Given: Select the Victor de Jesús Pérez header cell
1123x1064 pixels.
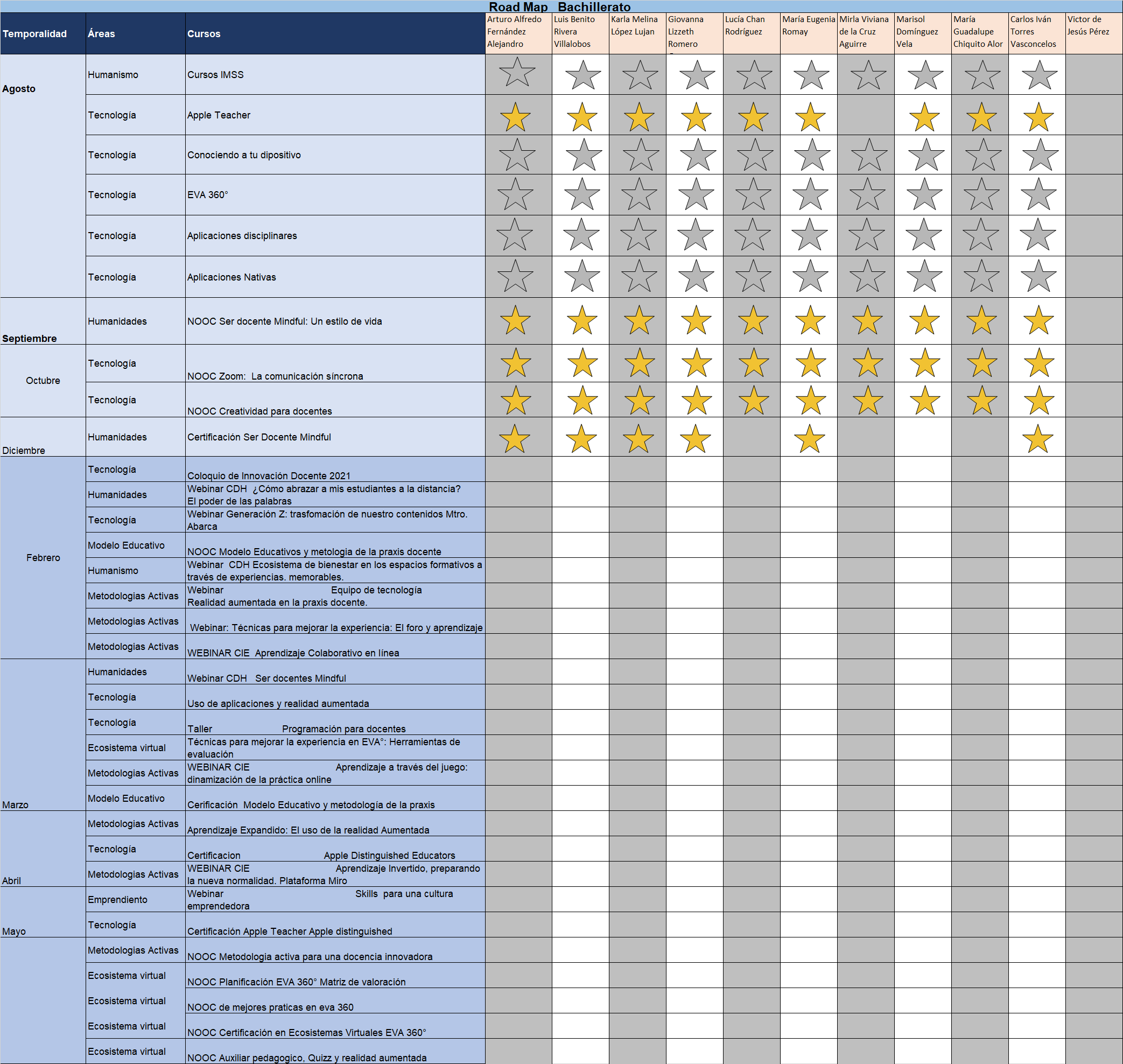Looking at the screenshot, I should coord(1093,33).
